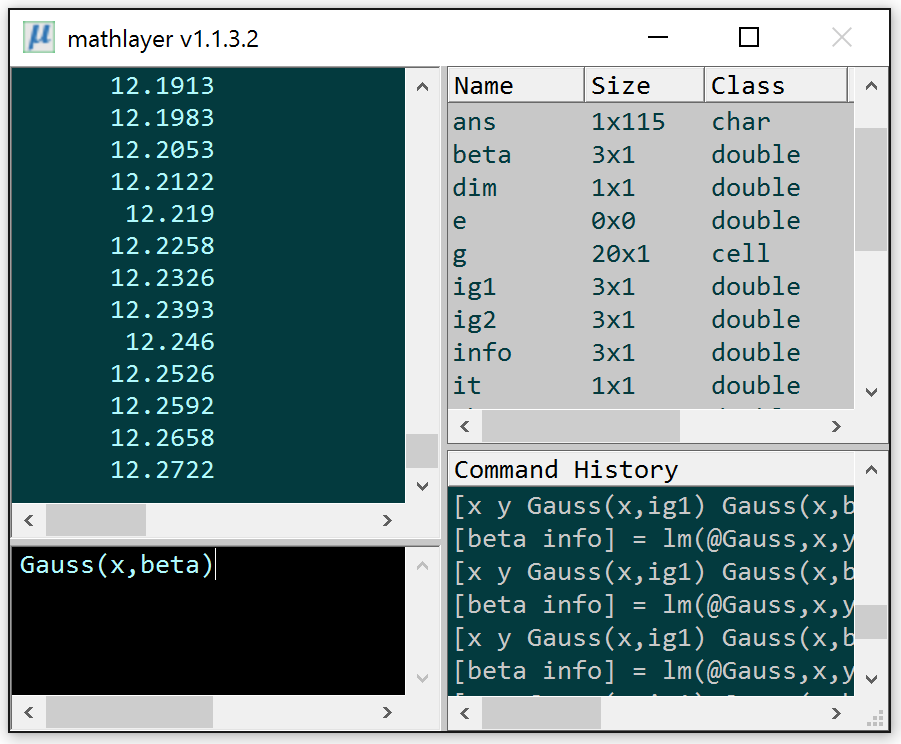Select the 12.2526 output value
Image resolution: width=901 pixels, height=744 pixels.
(162, 374)
